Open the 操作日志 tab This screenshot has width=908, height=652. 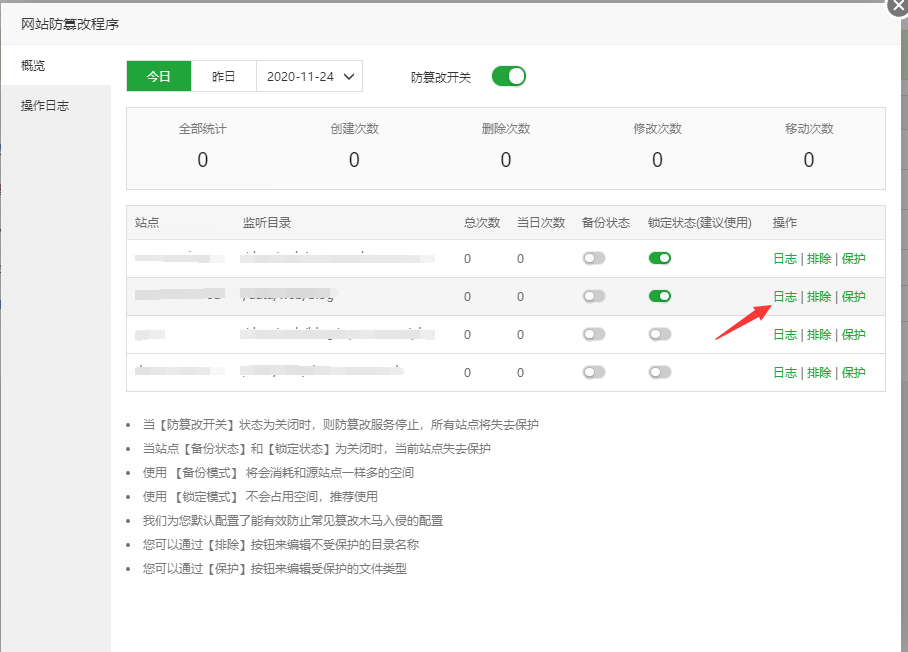click(x=45, y=105)
